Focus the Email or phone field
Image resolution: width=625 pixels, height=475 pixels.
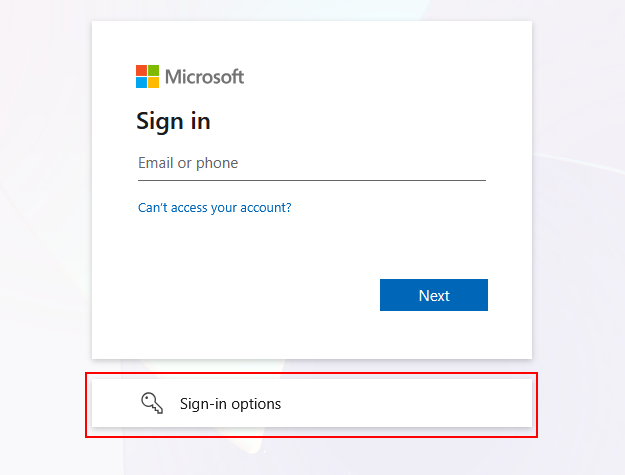[311, 164]
